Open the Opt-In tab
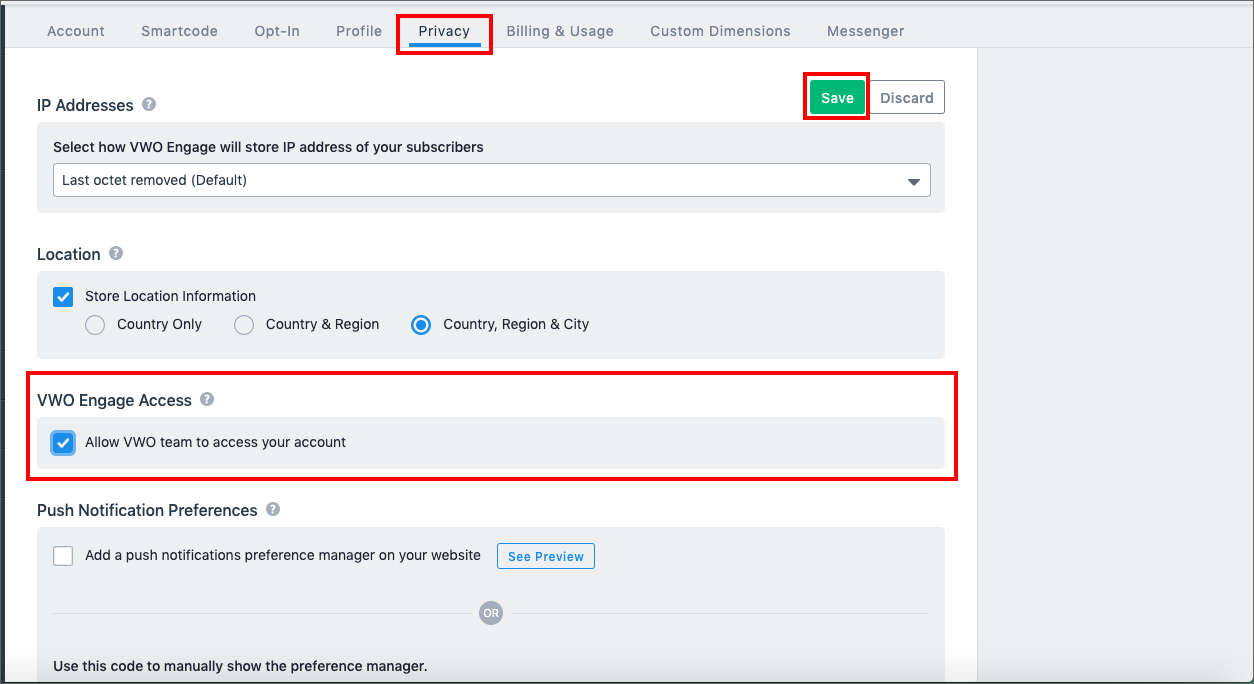 coord(277,31)
